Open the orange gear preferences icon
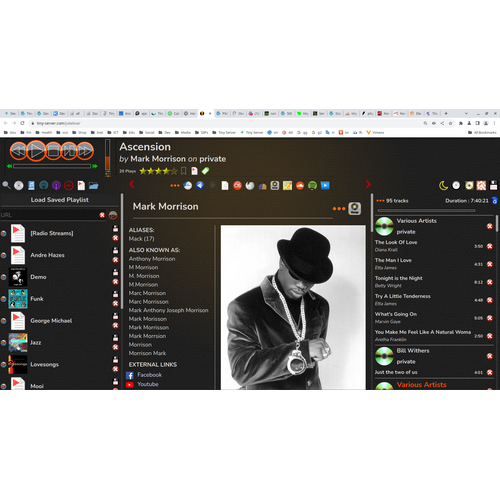 481,185
